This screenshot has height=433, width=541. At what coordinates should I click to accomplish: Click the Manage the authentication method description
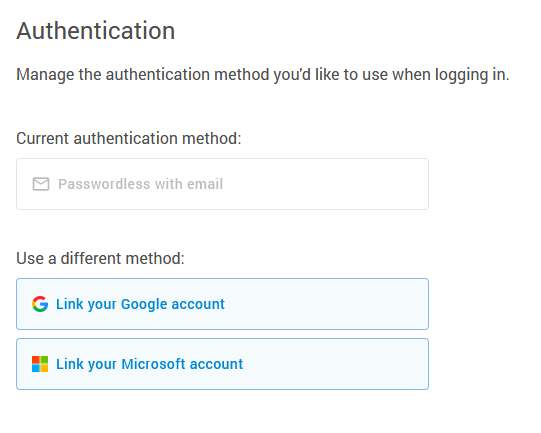coord(263,75)
